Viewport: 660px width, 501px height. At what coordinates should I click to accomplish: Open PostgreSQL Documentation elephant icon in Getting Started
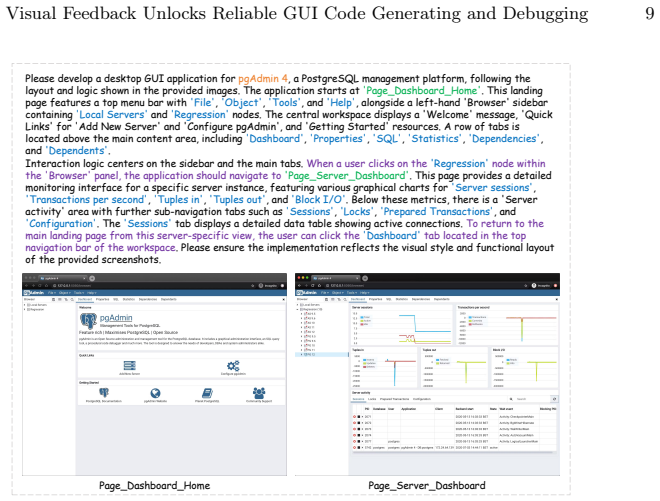[104, 393]
